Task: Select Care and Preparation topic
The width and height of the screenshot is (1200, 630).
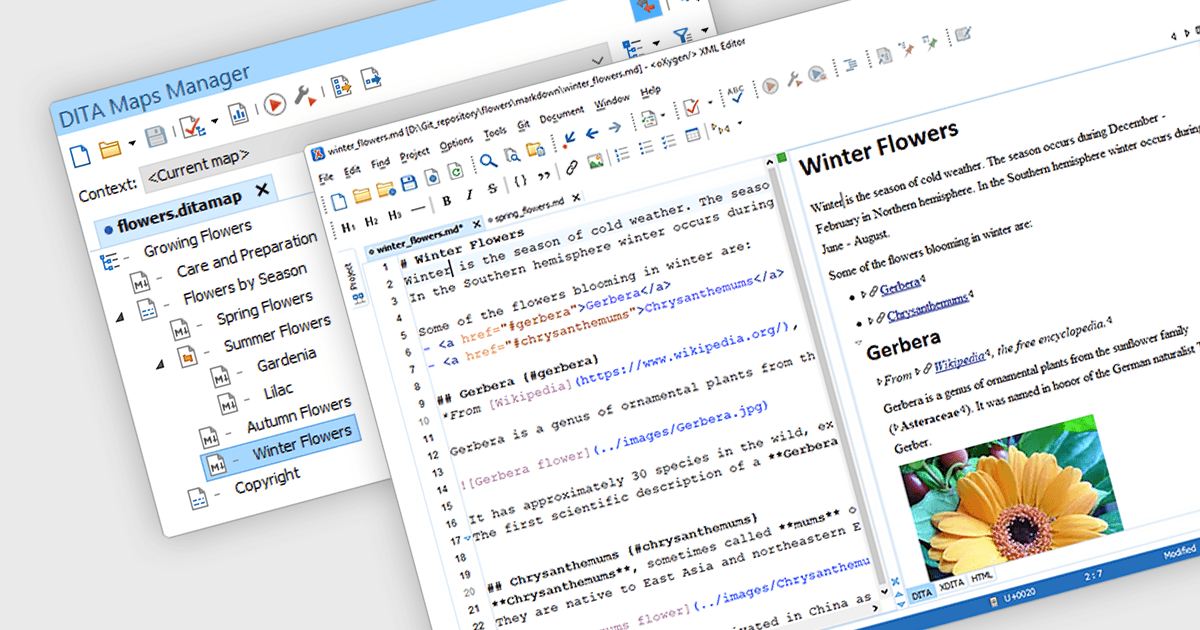Action: point(246,255)
